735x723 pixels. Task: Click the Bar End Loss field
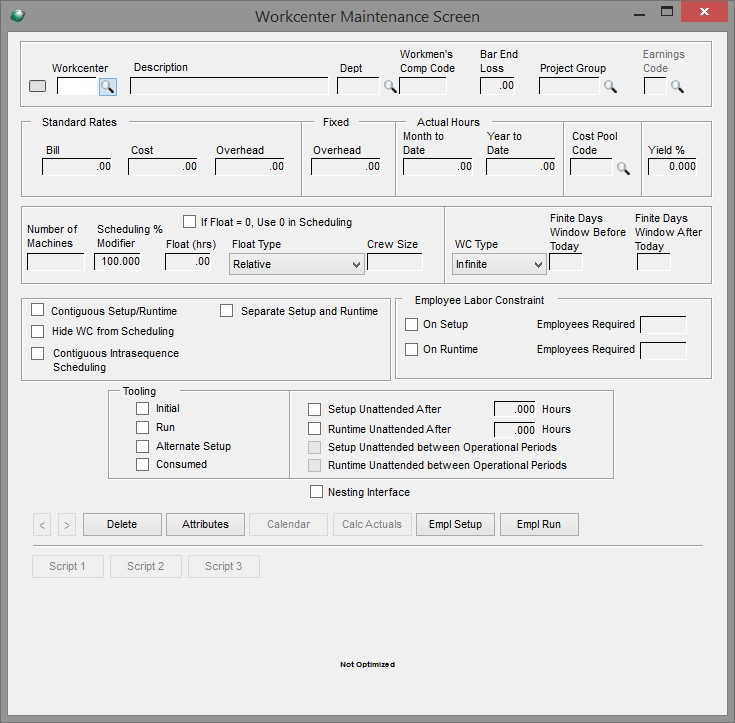pyautogui.click(x=497, y=86)
